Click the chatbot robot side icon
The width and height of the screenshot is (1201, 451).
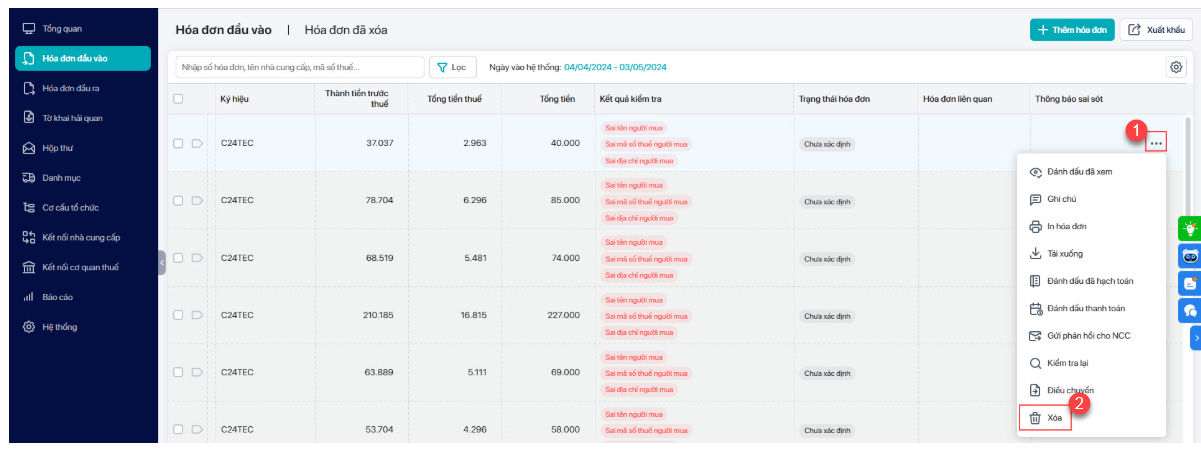1190,256
